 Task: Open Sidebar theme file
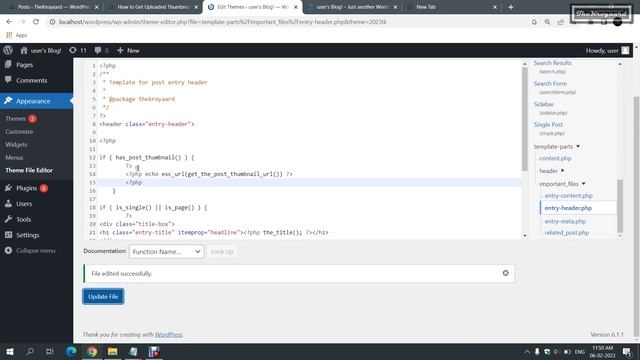544,104
